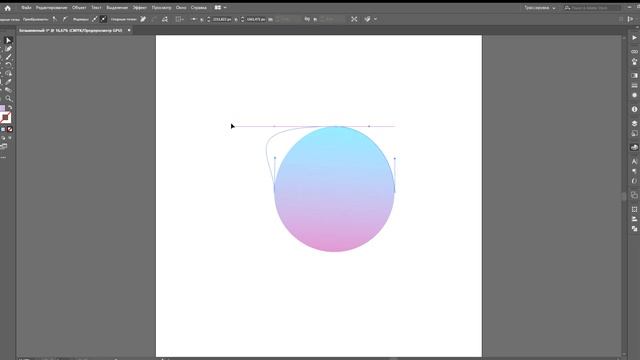Image resolution: width=640 pixels, height=360 pixels.
Task: Cut path at selected anchor points
Action: [164, 19]
